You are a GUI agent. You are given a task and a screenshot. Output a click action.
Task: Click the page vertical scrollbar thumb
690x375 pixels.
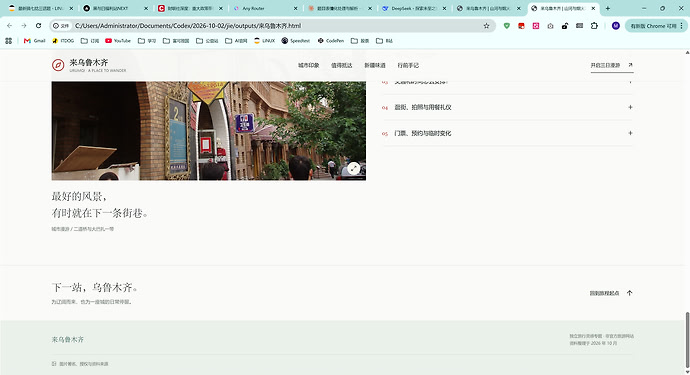tap(687, 340)
